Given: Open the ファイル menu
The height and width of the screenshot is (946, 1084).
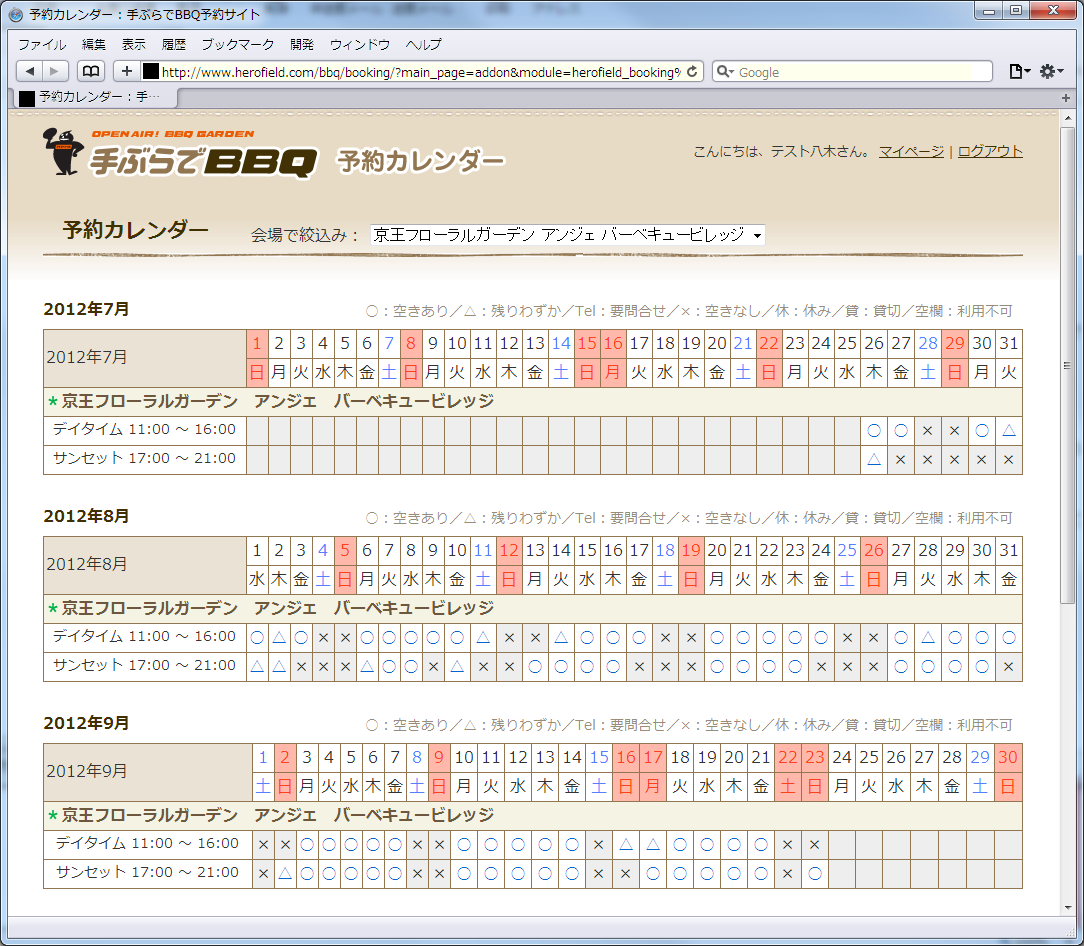Looking at the screenshot, I should click(42, 45).
